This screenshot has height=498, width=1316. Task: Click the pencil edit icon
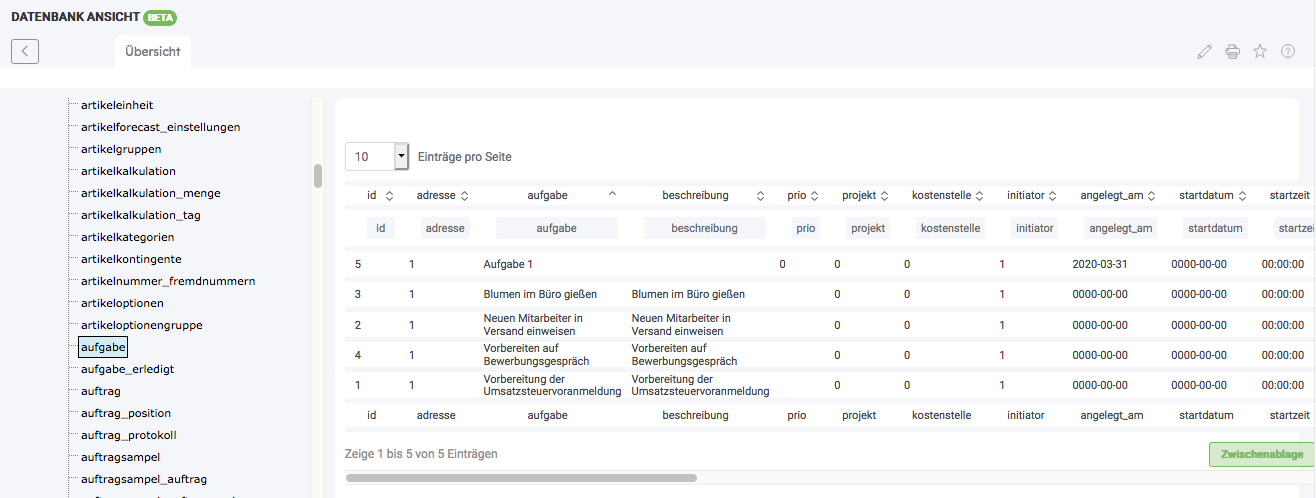[x=1204, y=51]
